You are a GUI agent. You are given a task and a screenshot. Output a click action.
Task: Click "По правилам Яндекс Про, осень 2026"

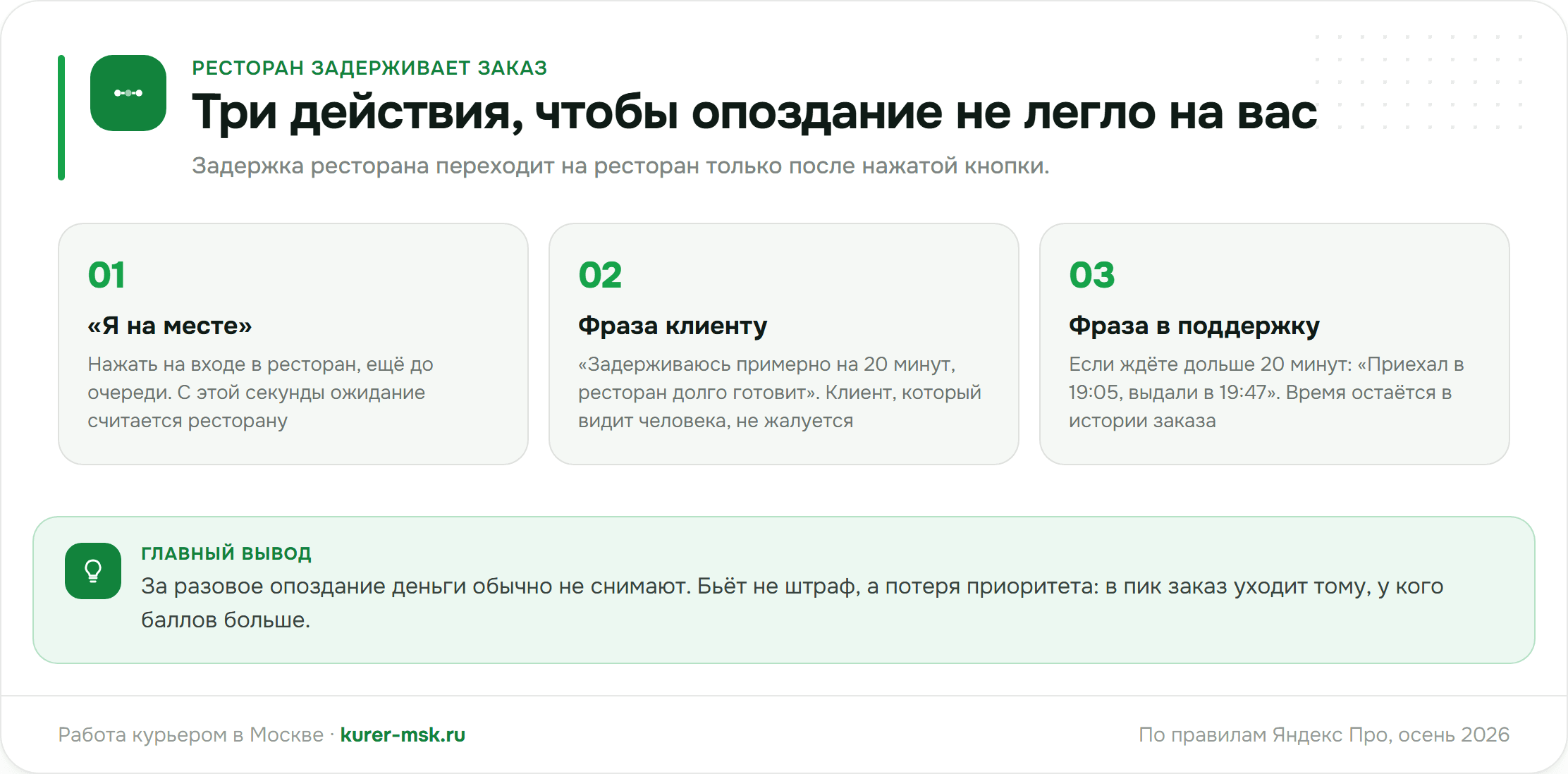(1324, 735)
